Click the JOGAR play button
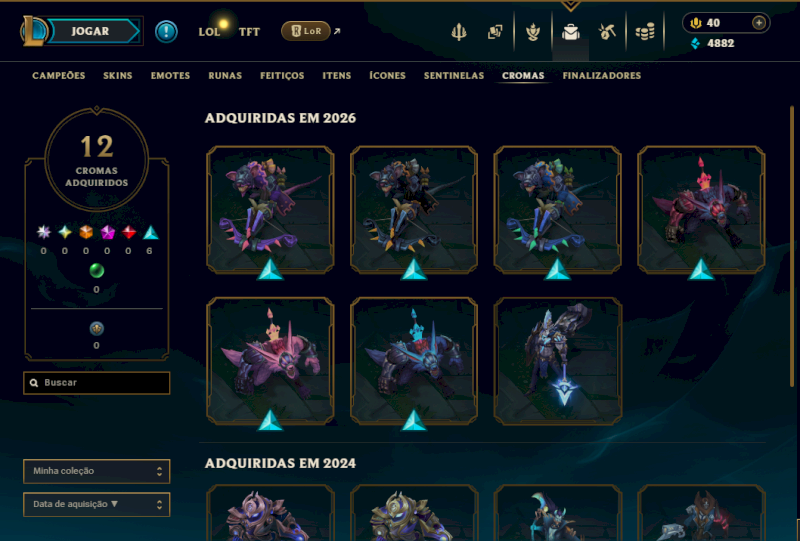Viewport: 800px width, 541px height. 90,31
